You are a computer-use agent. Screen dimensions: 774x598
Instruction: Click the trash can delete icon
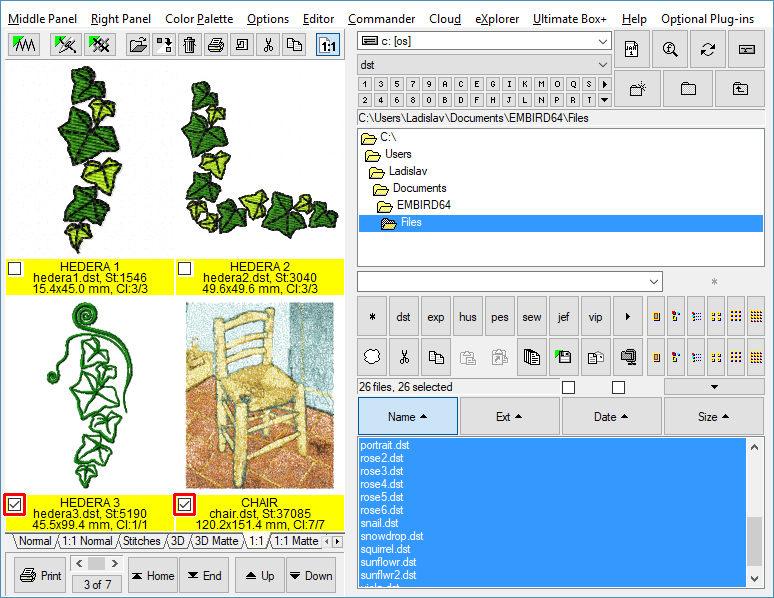pos(190,45)
